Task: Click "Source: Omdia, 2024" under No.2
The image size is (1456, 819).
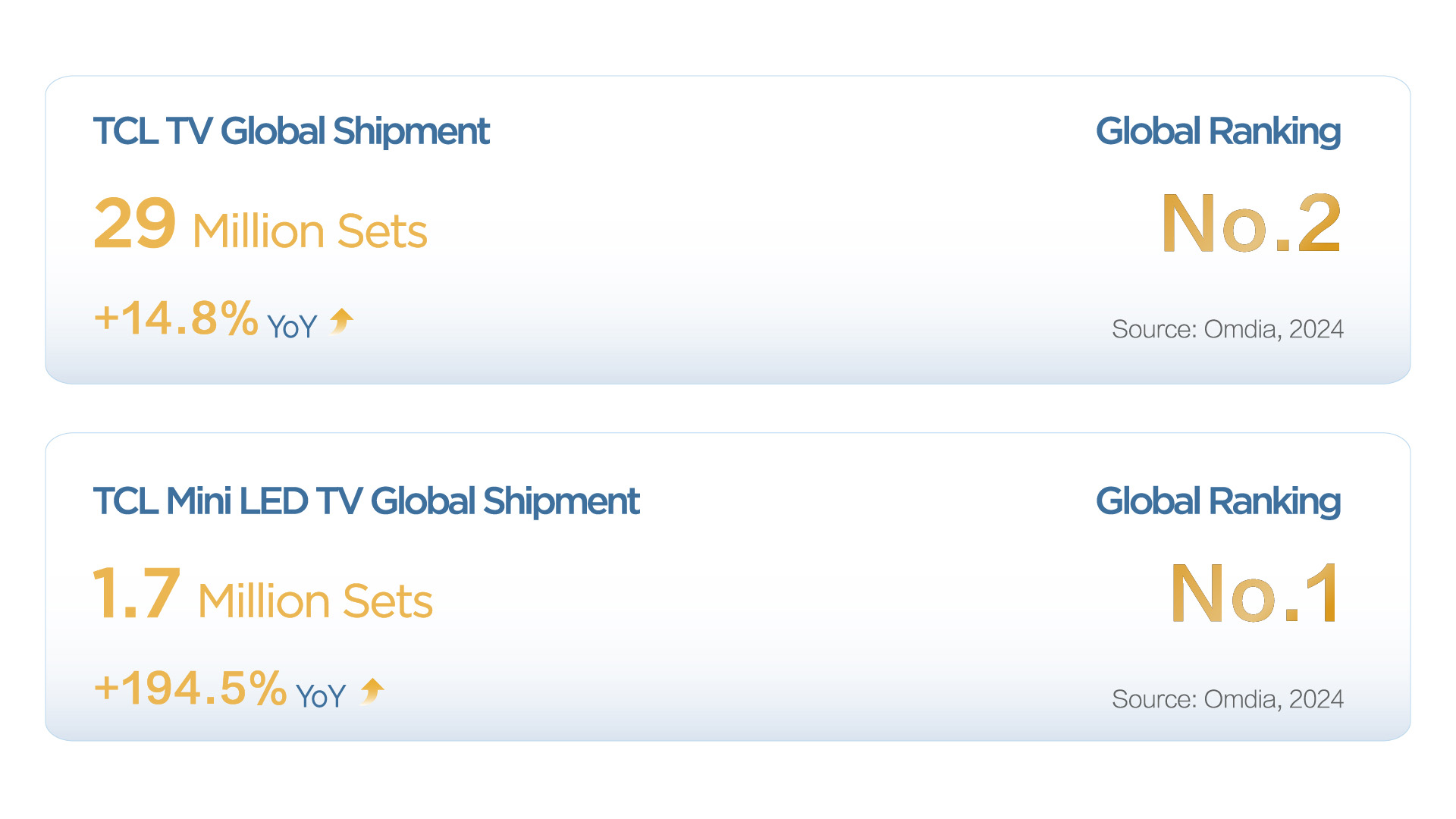Action: (1227, 329)
